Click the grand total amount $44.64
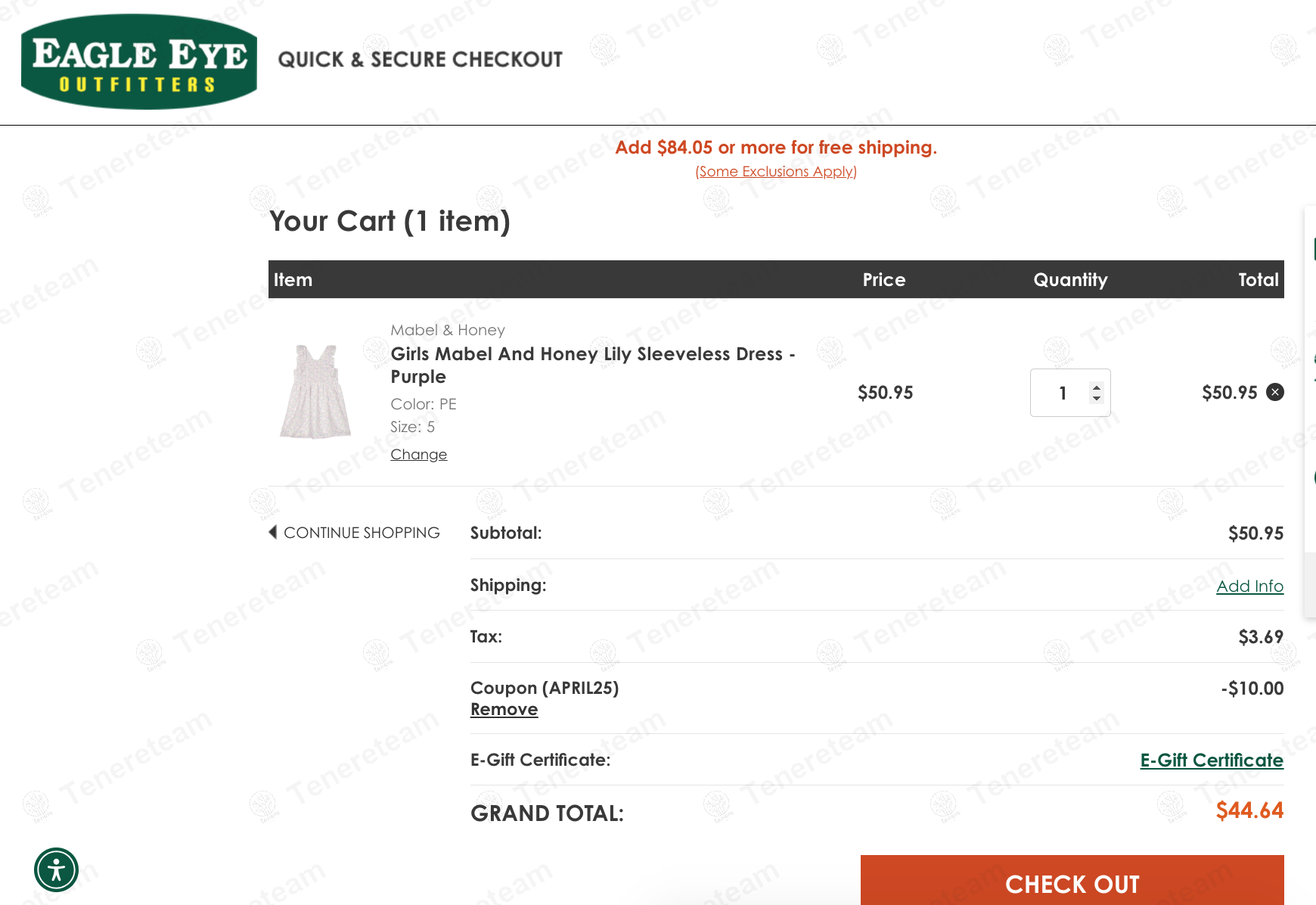The width and height of the screenshot is (1316, 905). [1249, 810]
